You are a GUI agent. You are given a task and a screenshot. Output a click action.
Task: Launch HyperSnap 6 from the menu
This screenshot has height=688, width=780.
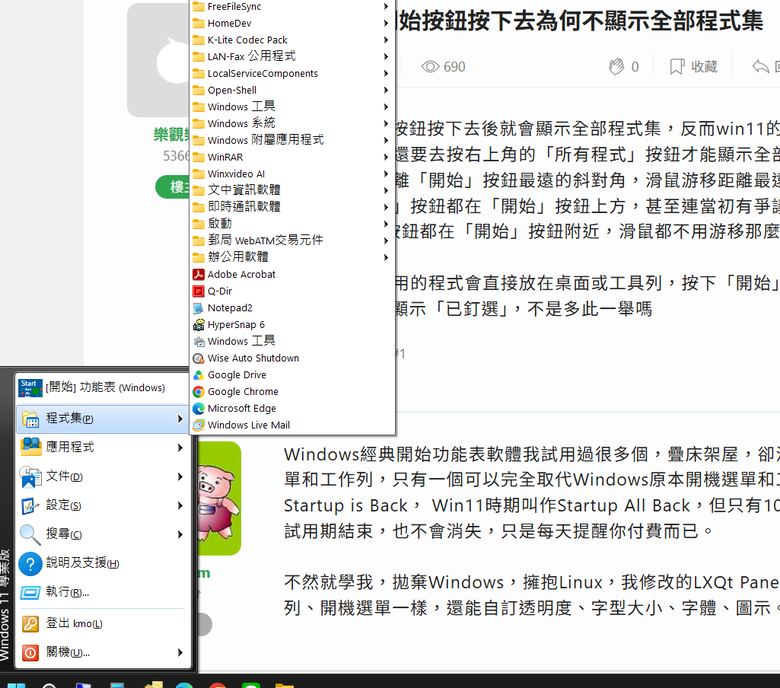pos(292,324)
